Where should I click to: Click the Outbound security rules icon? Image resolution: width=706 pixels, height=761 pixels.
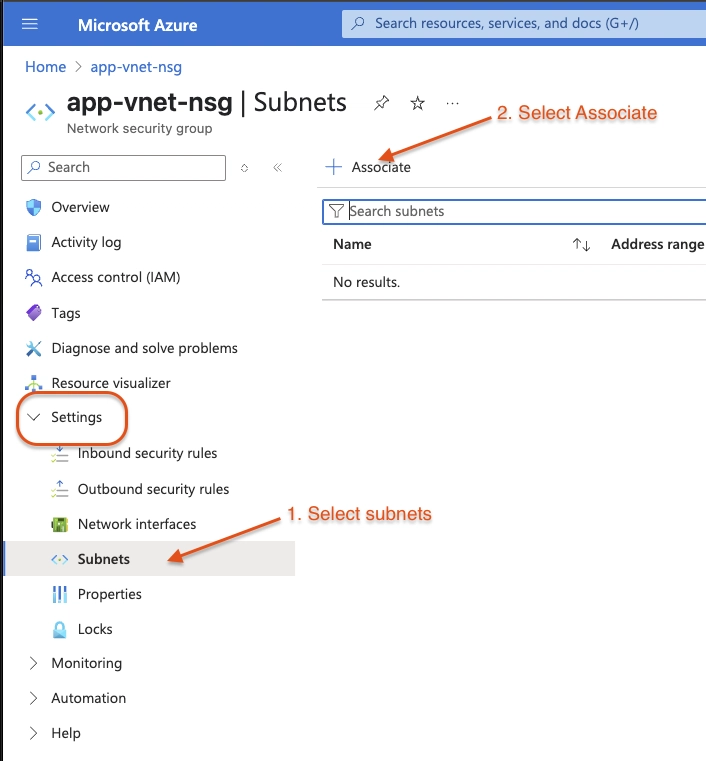[60, 489]
